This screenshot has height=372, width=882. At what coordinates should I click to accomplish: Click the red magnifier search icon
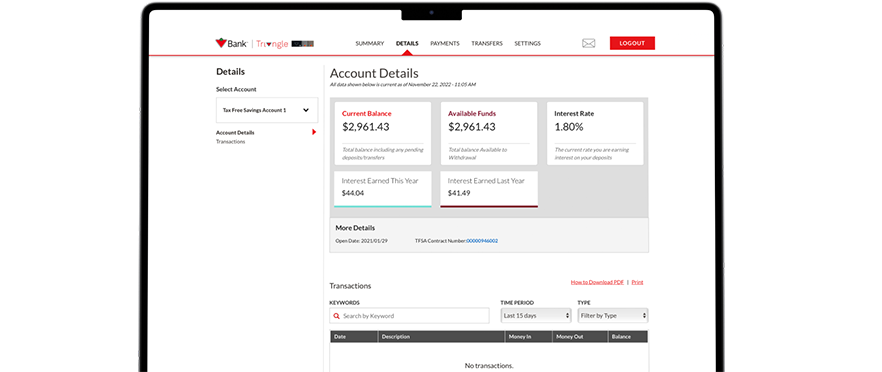(336, 316)
